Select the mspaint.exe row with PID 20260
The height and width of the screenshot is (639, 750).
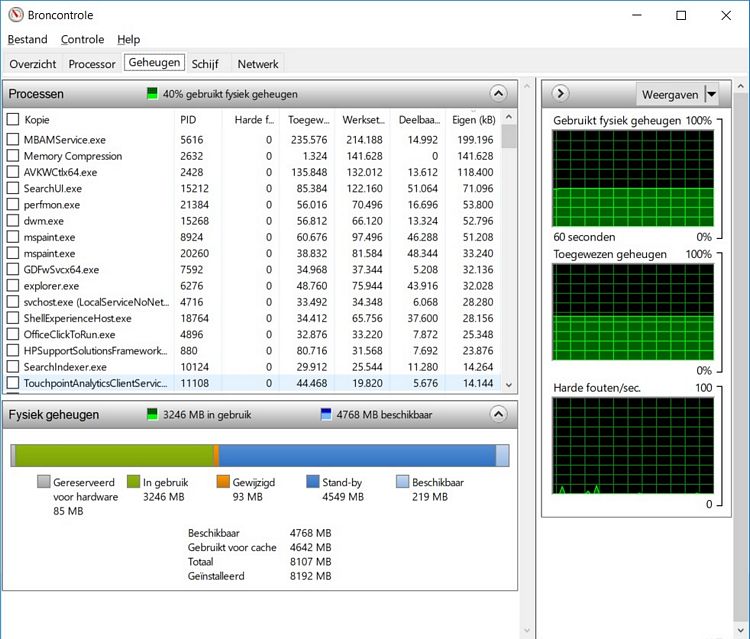(253, 253)
